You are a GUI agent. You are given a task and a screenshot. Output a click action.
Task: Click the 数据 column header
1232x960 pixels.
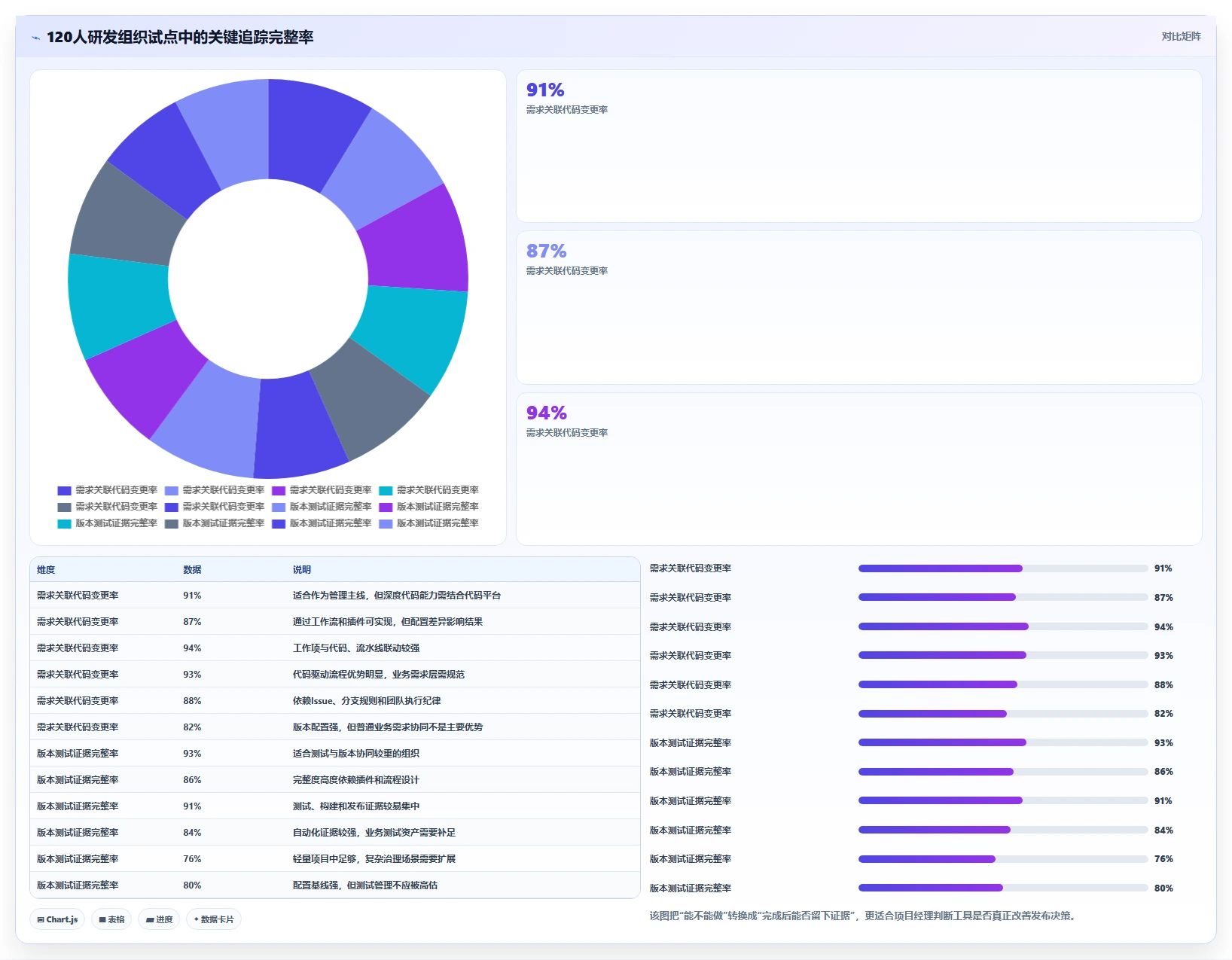(192, 570)
